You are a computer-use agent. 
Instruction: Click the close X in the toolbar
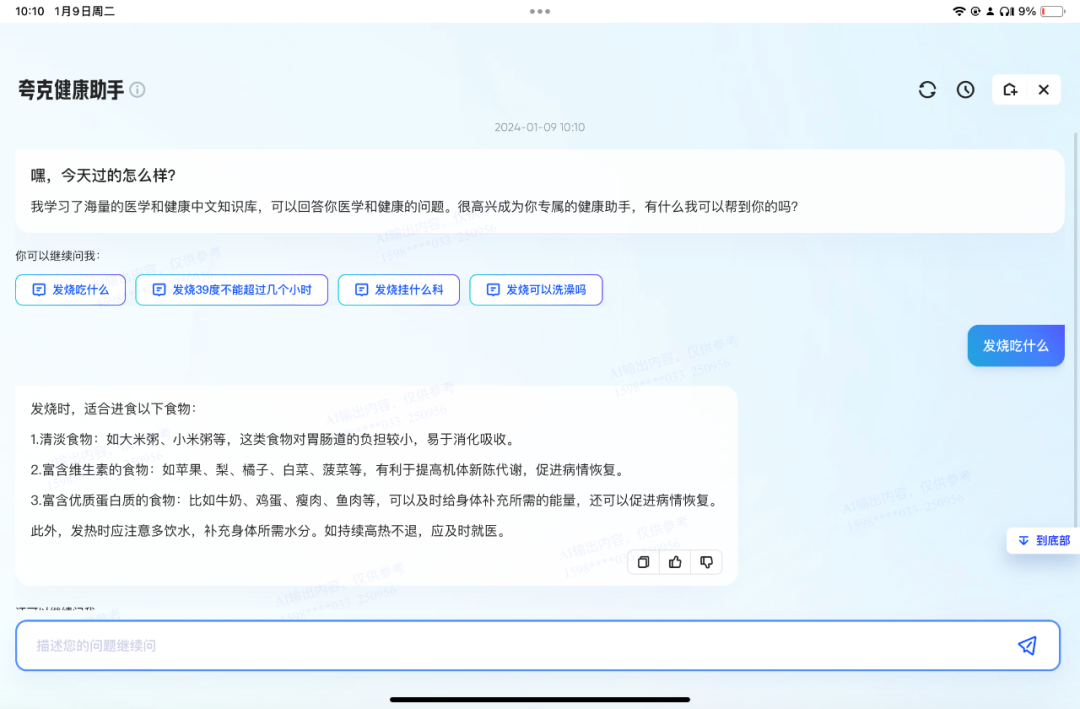1043,89
